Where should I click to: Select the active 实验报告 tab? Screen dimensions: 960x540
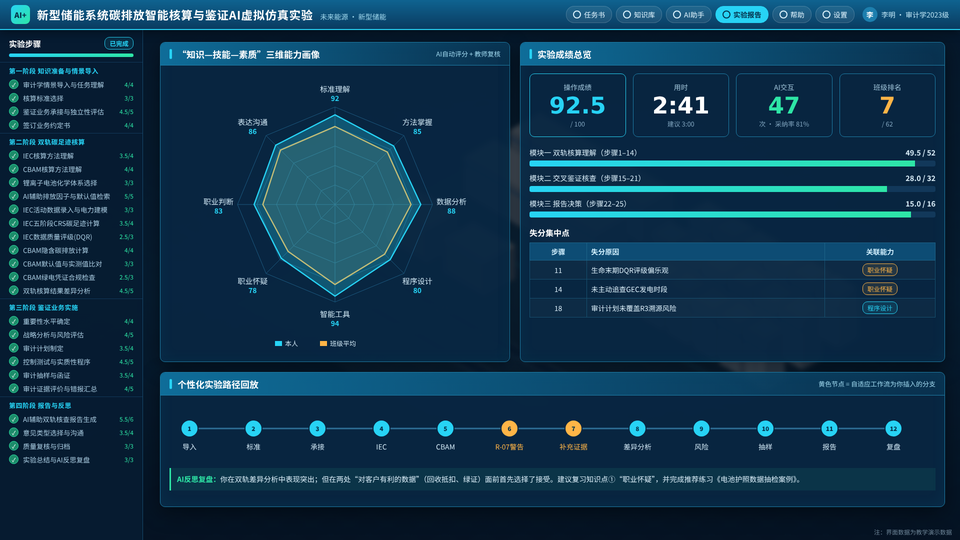click(741, 15)
